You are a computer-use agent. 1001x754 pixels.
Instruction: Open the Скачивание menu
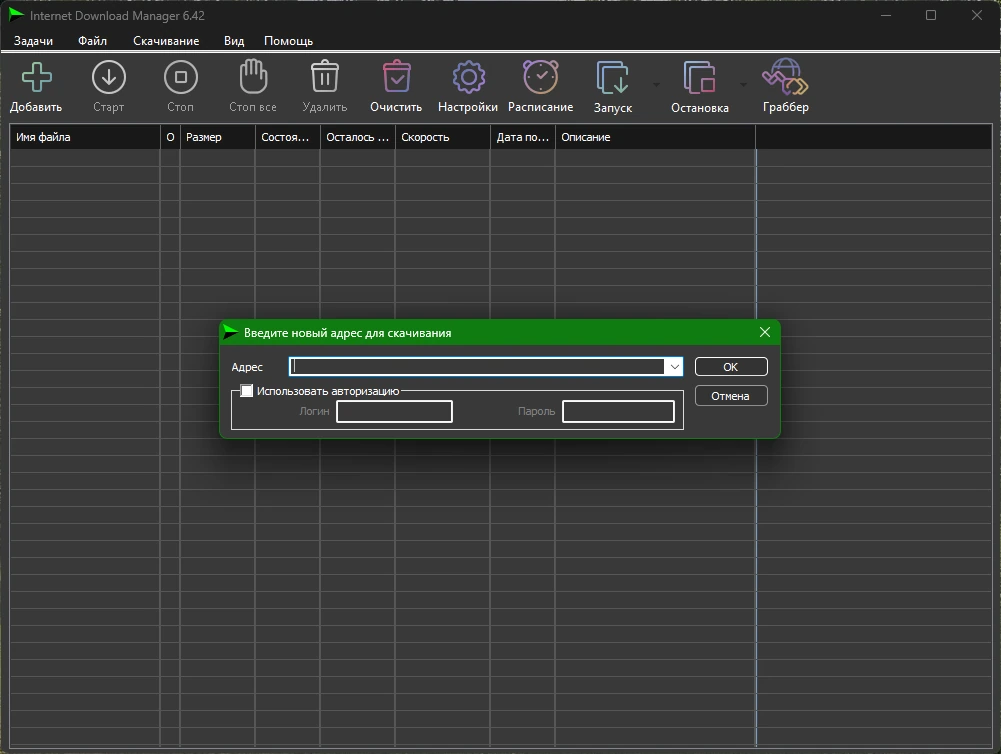166,41
